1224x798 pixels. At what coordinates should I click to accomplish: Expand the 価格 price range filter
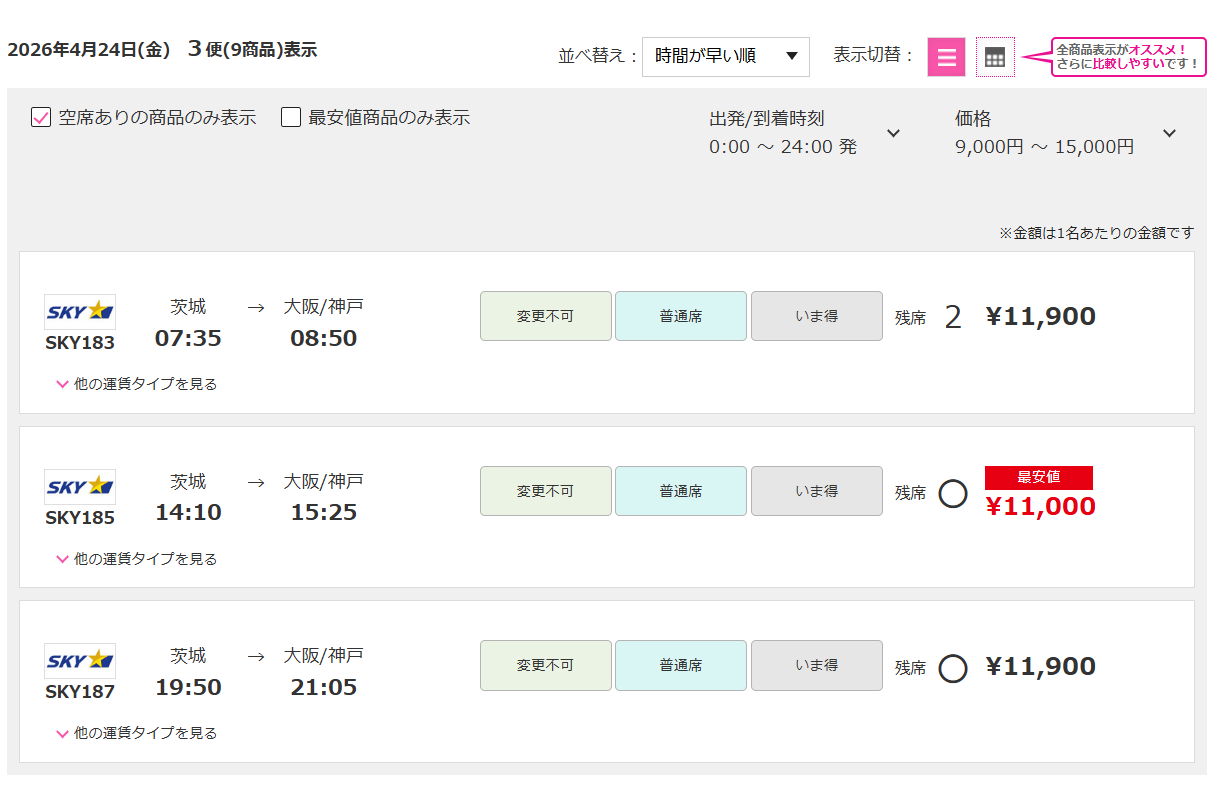pyautogui.click(x=1169, y=133)
